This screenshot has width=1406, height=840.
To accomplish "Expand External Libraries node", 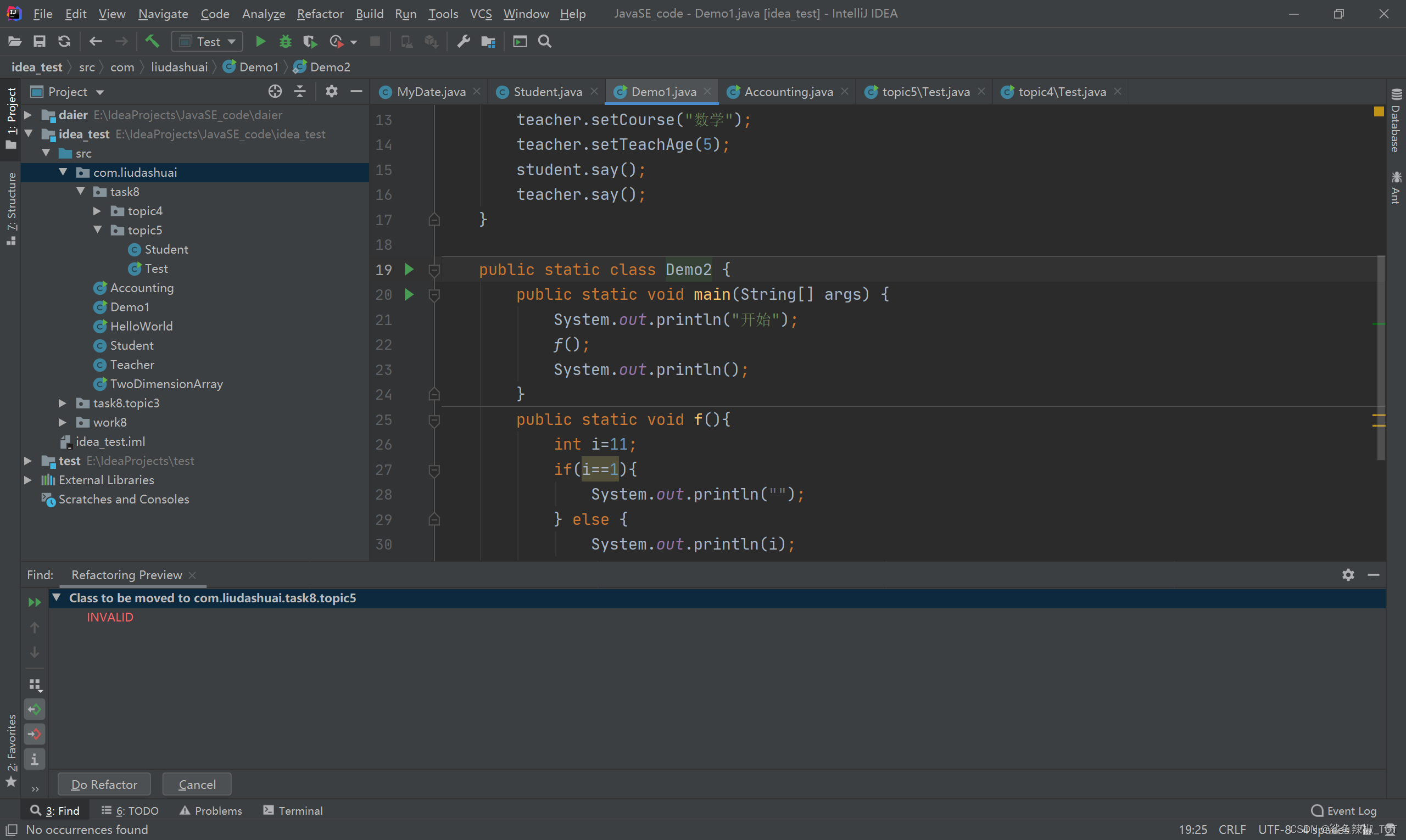I will [x=28, y=480].
